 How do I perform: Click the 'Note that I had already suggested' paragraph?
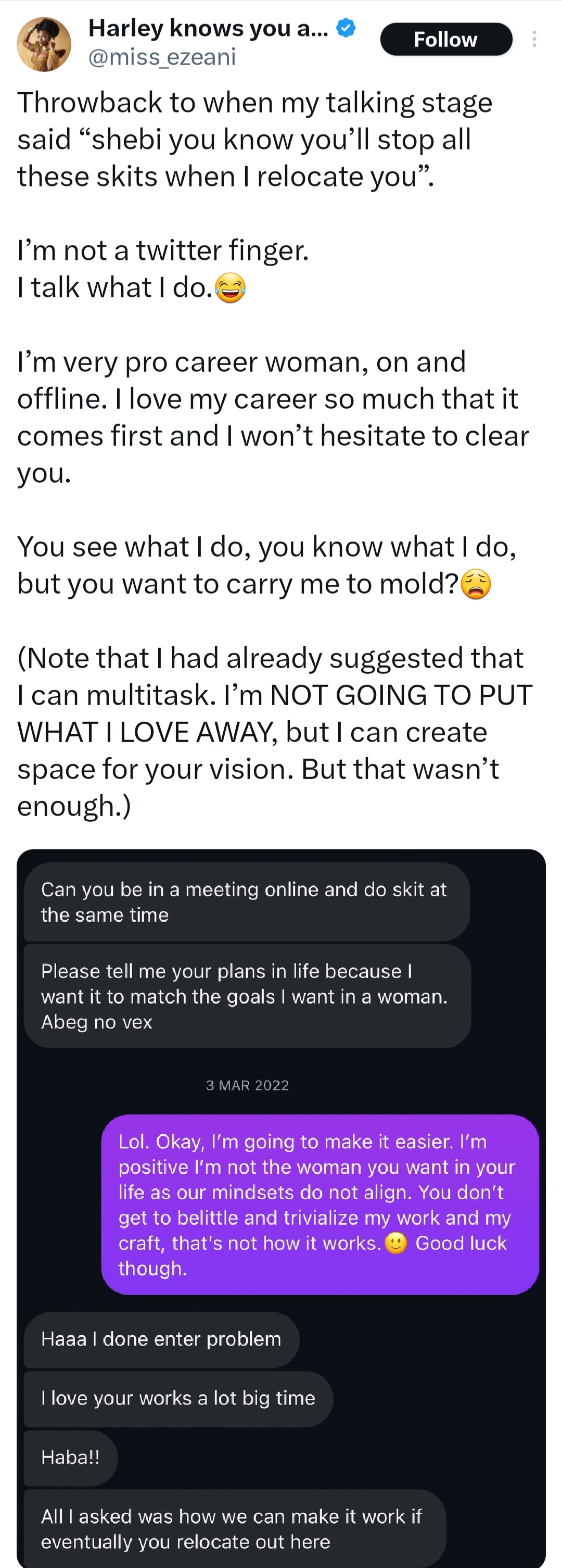(274, 732)
